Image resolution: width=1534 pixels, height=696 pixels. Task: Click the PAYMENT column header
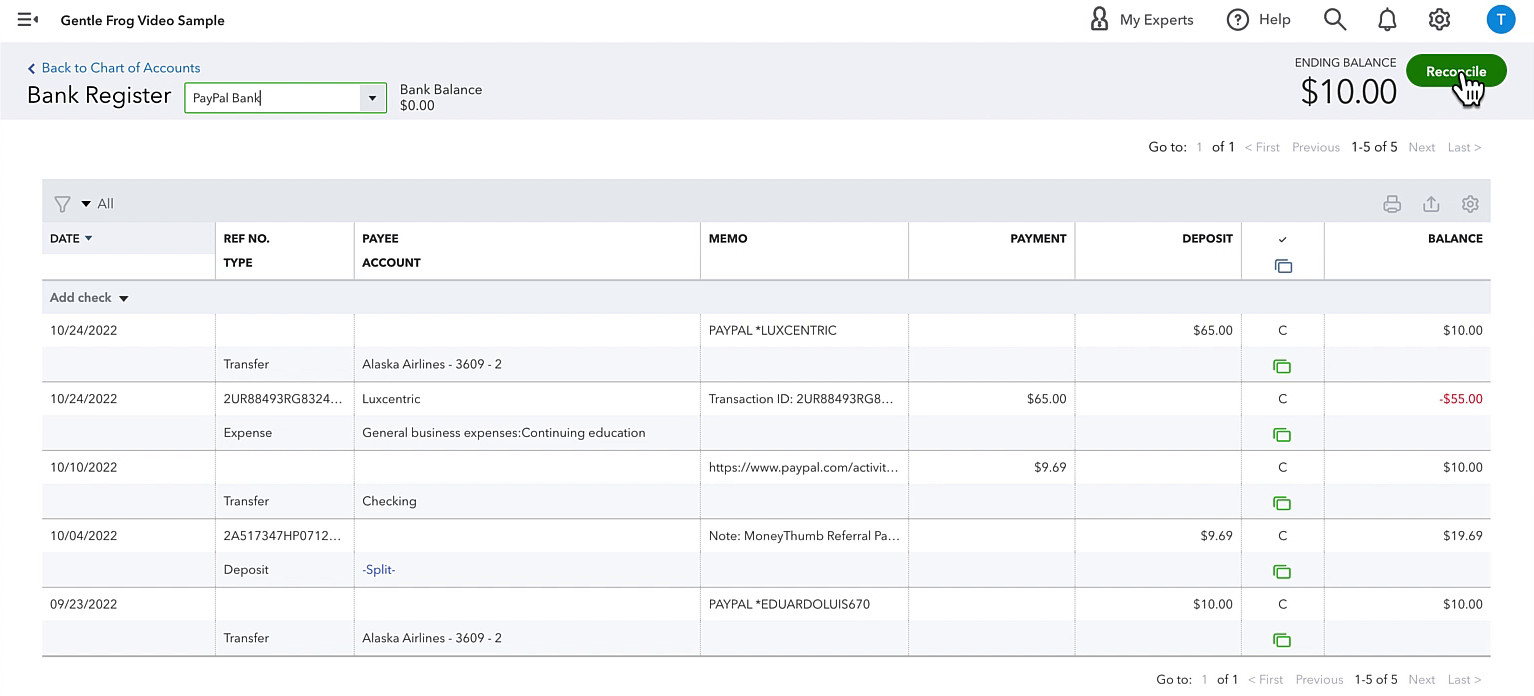(1038, 239)
